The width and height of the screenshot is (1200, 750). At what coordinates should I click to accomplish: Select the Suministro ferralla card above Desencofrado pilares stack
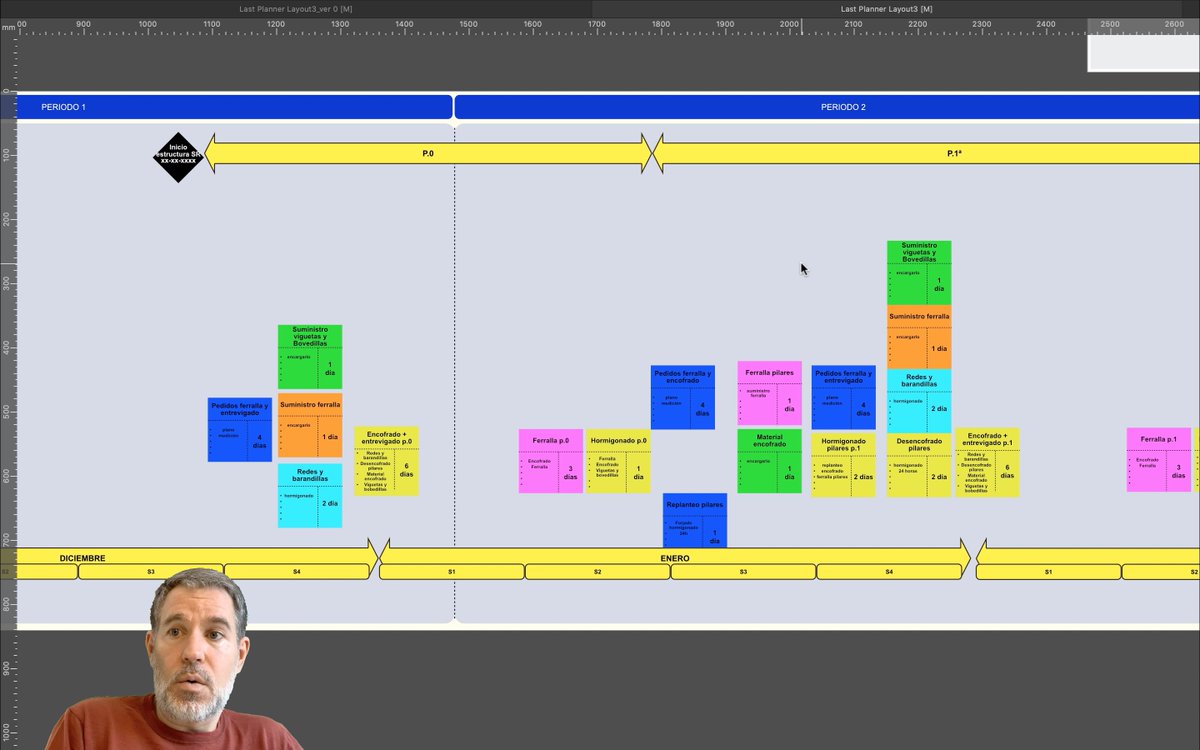pos(919,338)
